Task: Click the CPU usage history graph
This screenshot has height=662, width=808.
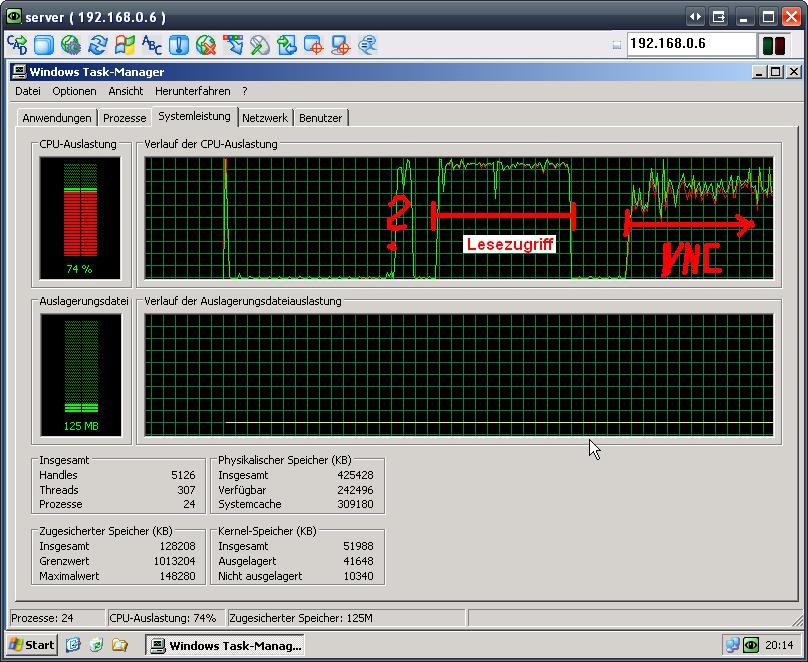Action: [x=459, y=218]
